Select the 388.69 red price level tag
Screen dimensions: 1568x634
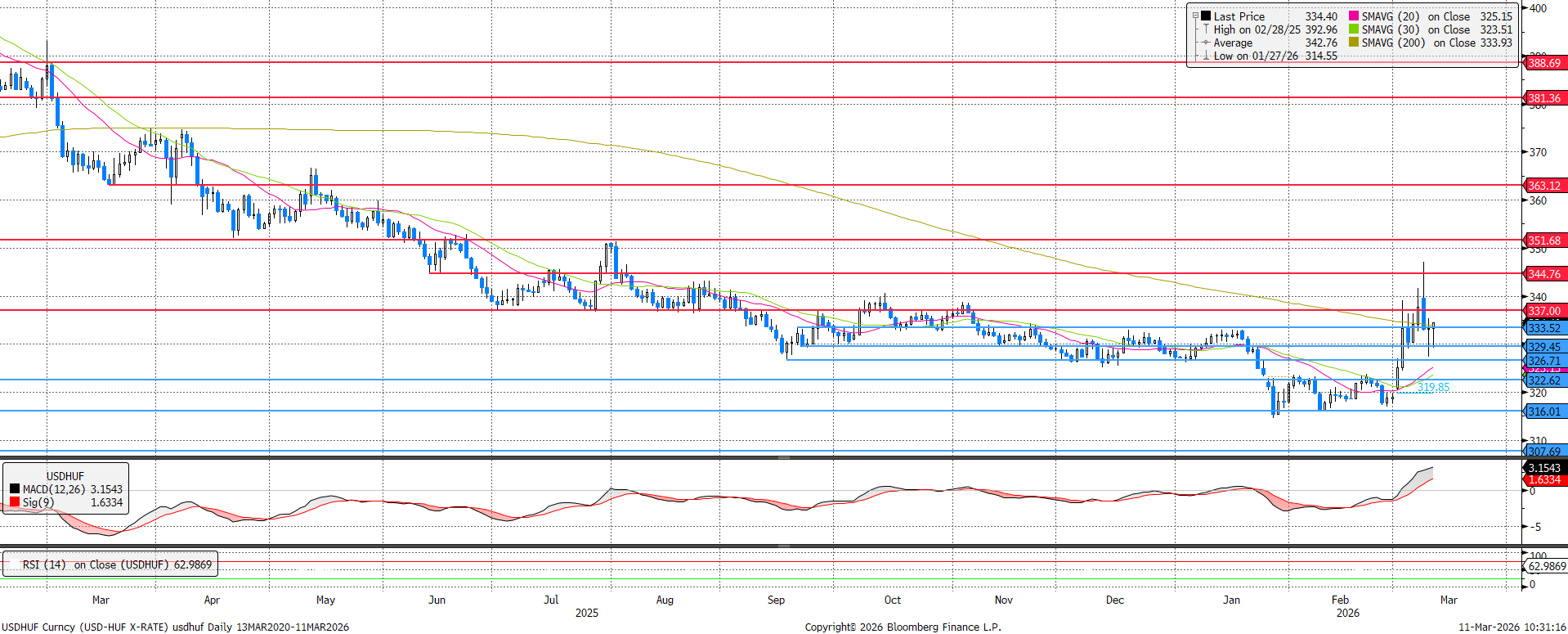[x=1544, y=63]
